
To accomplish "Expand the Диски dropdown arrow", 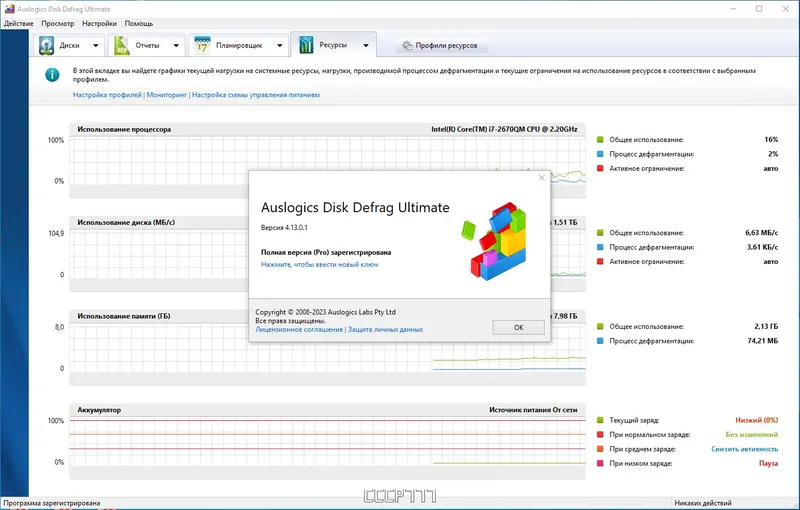I will pos(95,45).
